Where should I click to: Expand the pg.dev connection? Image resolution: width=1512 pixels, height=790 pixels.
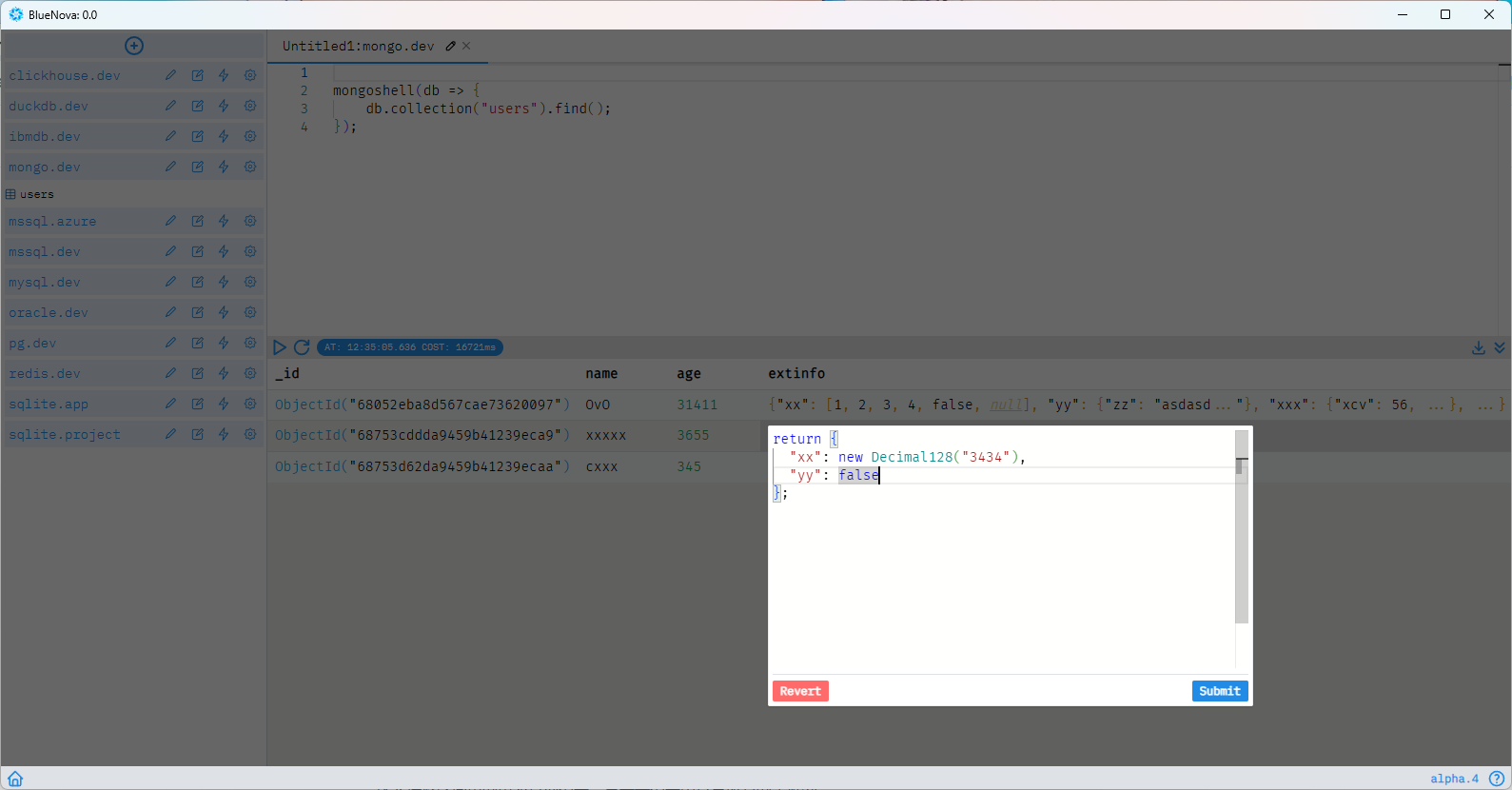pyautogui.click(x=32, y=343)
